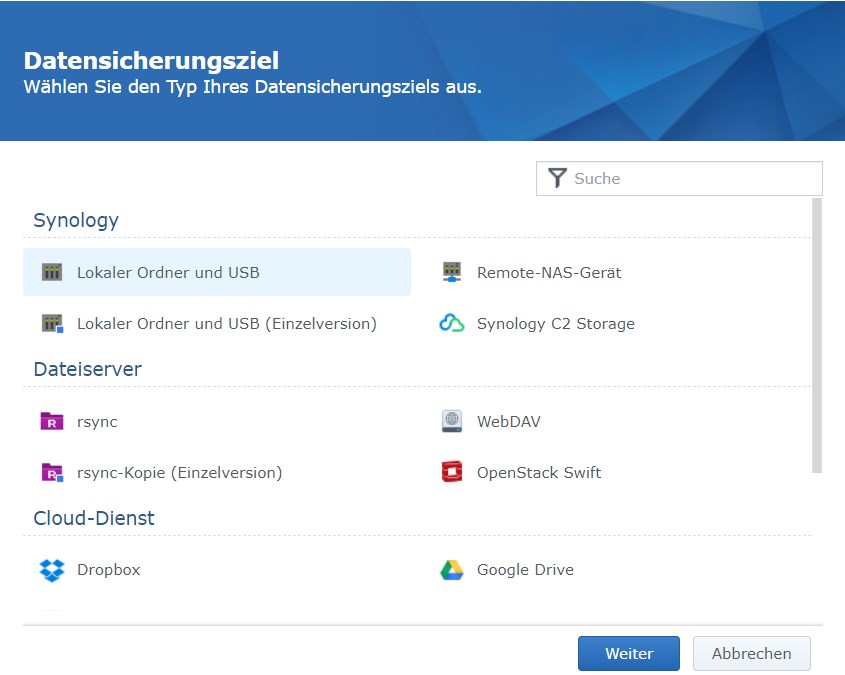Click the OpenStack Swift red icon
The image size is (845, 675).
[452, 472]
